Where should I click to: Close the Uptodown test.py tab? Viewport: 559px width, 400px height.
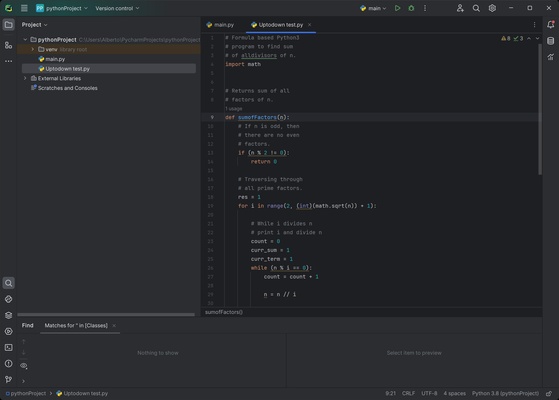(x=309, y=25)
